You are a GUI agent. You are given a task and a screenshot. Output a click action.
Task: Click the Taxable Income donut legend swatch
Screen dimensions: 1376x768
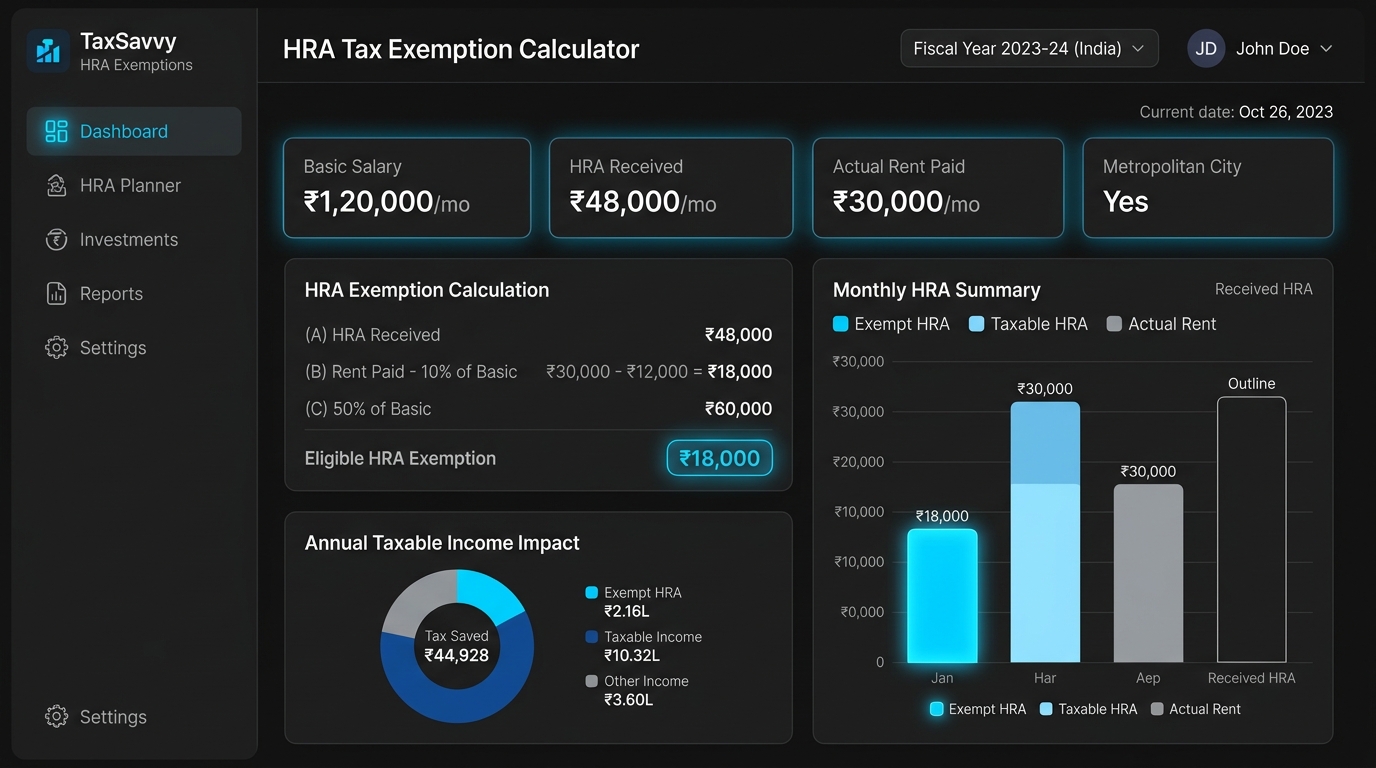[x=591, y=637]
